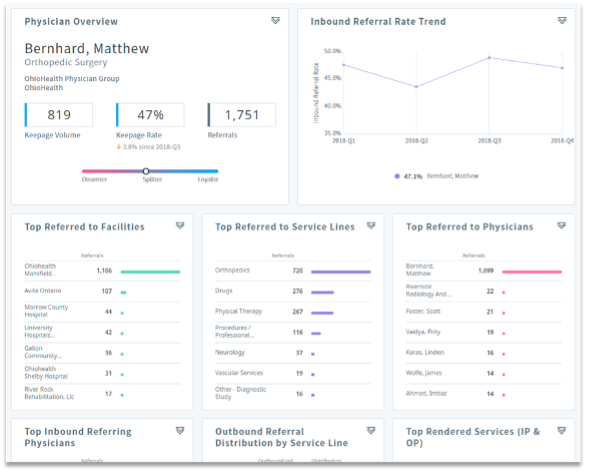Select Morrow County Hospital facility row
This screenshot has height=474, width=589.
[102, 312]
